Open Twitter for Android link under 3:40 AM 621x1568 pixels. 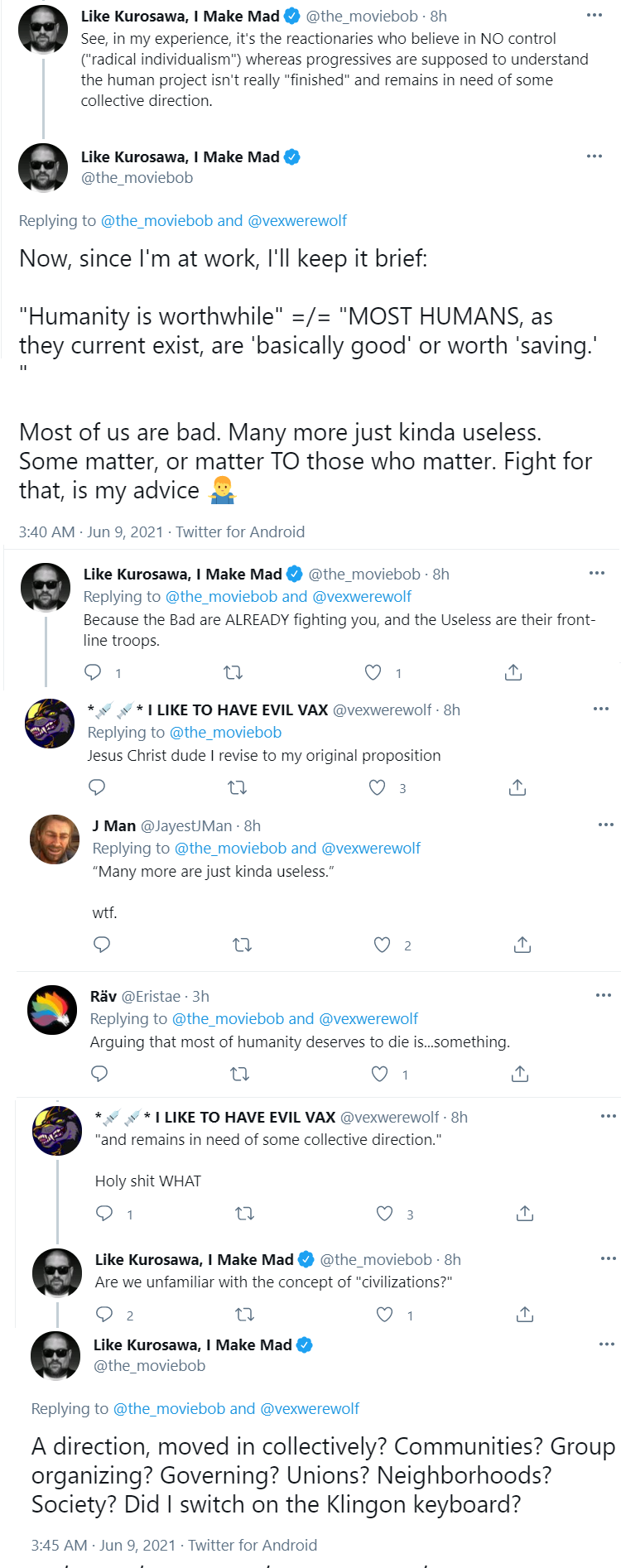click(x=240, y=531)
